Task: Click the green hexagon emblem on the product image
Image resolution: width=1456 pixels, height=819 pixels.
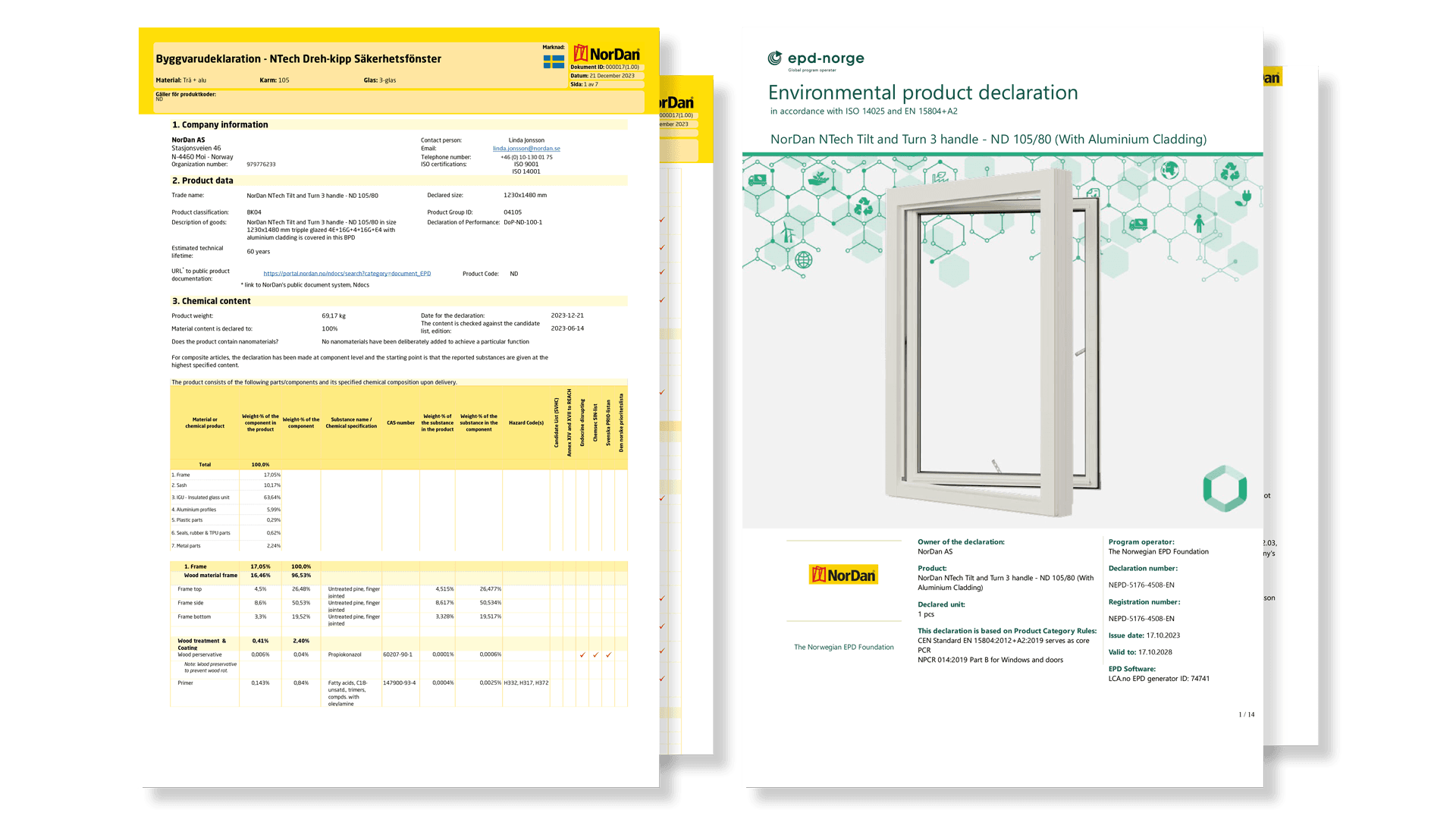Action: pos(1225,488)
